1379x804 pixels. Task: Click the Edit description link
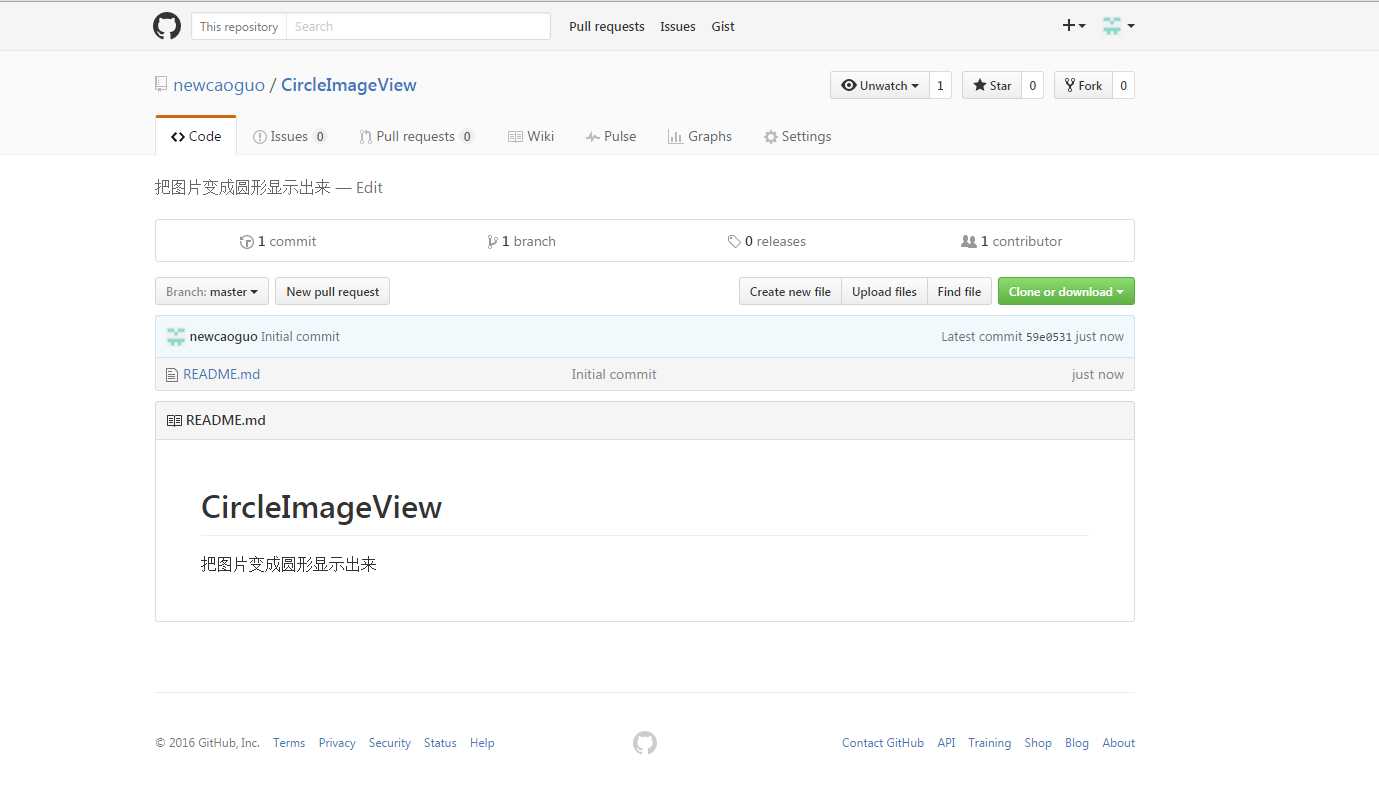(x=369, y=188)
